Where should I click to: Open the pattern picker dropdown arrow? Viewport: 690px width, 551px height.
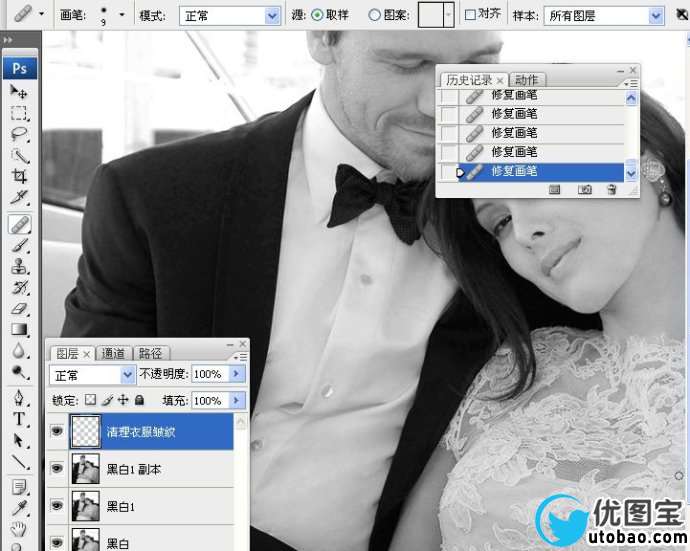(448, 15)
